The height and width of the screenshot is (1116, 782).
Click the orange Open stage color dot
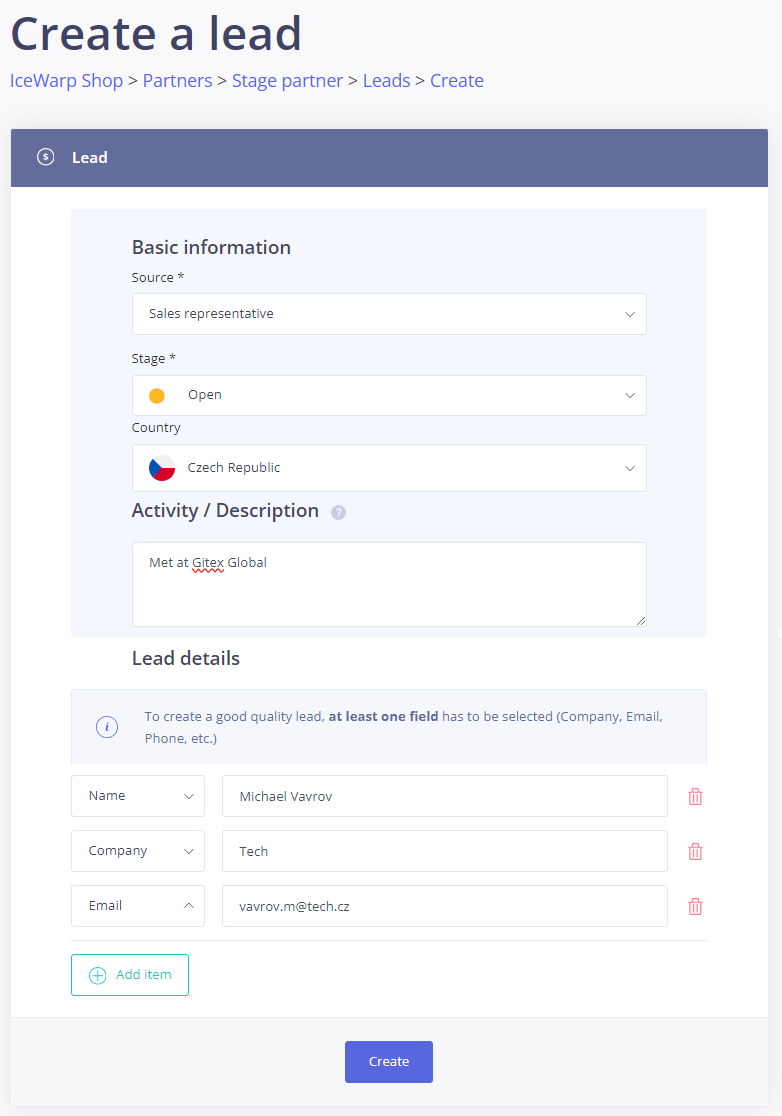[157, 396]
